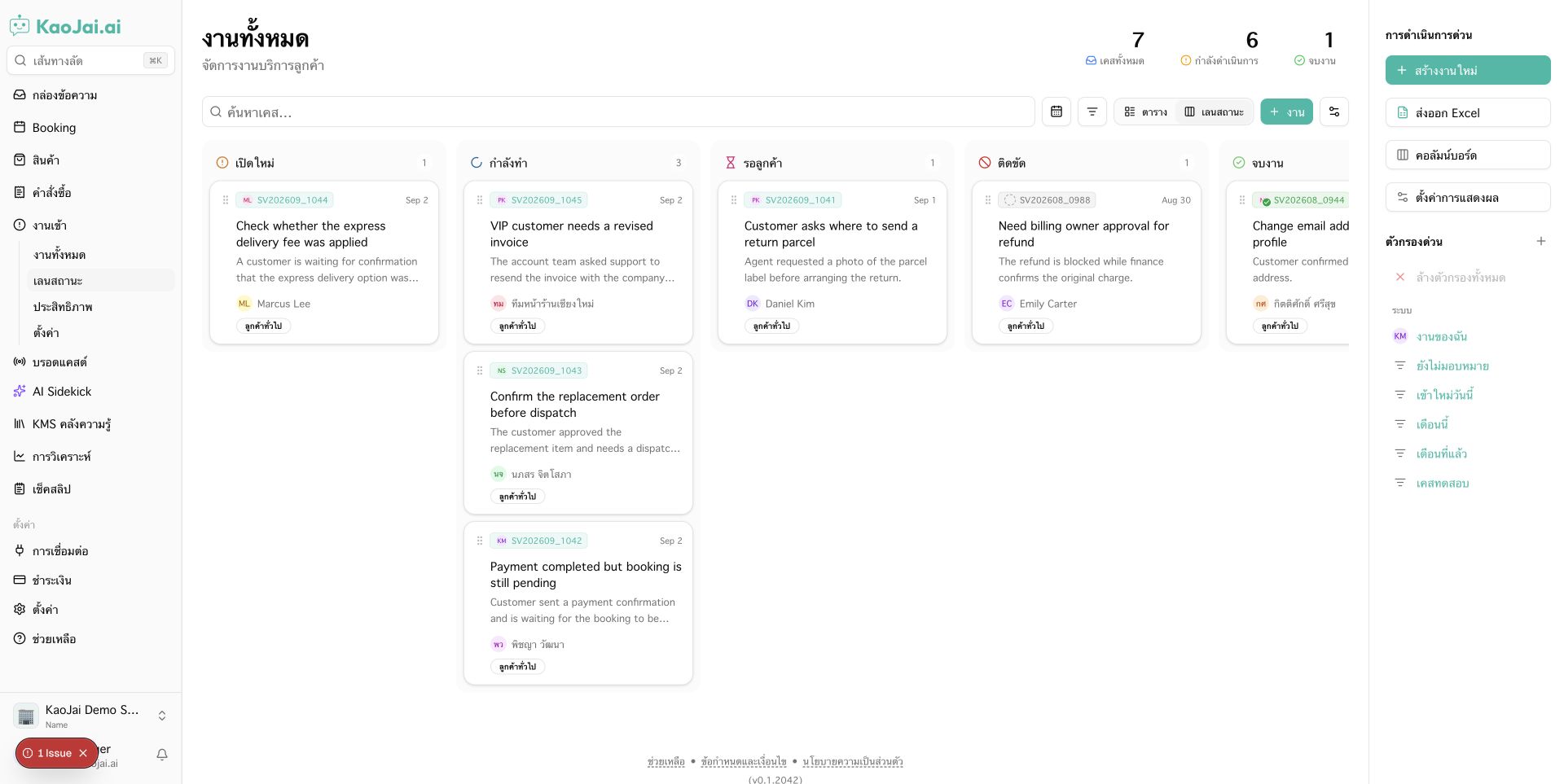Click the KaoJai.ai logo
1564x784 pixels.
point(65,26)
